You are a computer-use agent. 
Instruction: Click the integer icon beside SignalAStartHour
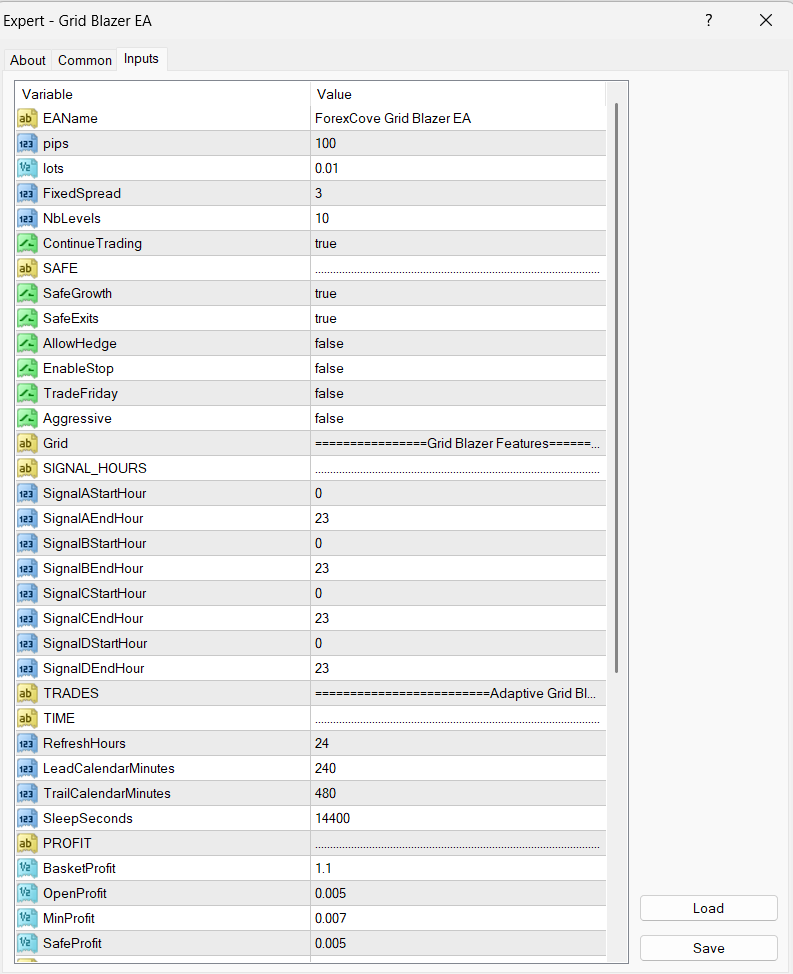tap(27, 493)
